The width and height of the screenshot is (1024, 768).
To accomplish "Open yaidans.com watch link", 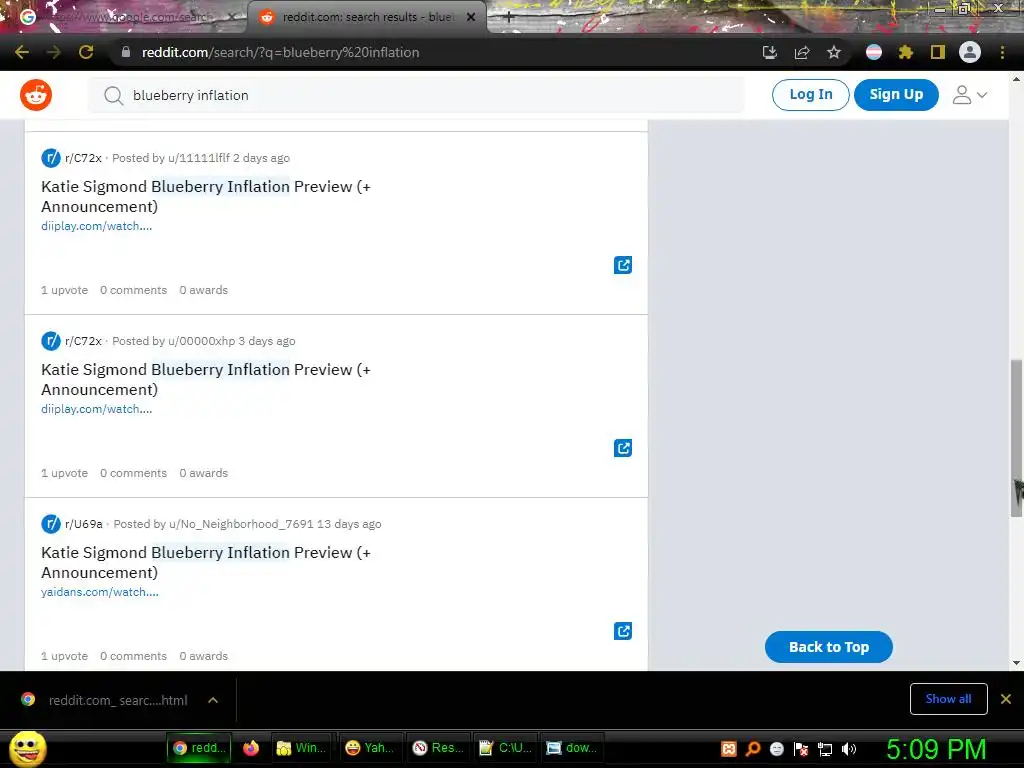I will click(x=100, y=592).
